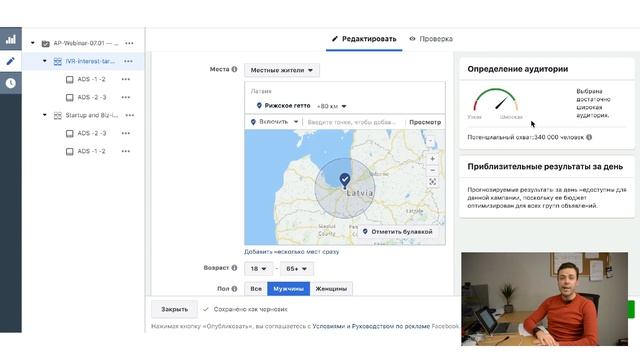This screenshot has width=640, height=360.
Task: Open the +80 км radius dropdown
Action: coord(331,106)
